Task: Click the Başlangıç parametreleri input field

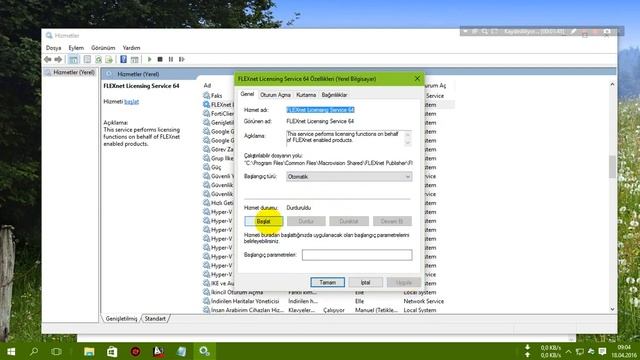Action: coord(357,255)
